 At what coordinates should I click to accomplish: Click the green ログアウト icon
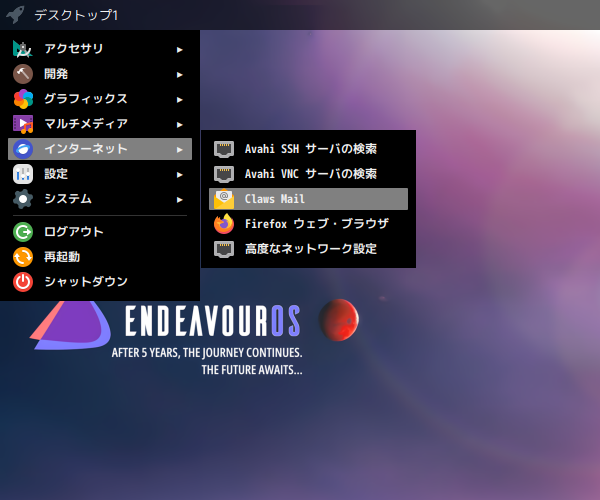click(x=23, y=232)
